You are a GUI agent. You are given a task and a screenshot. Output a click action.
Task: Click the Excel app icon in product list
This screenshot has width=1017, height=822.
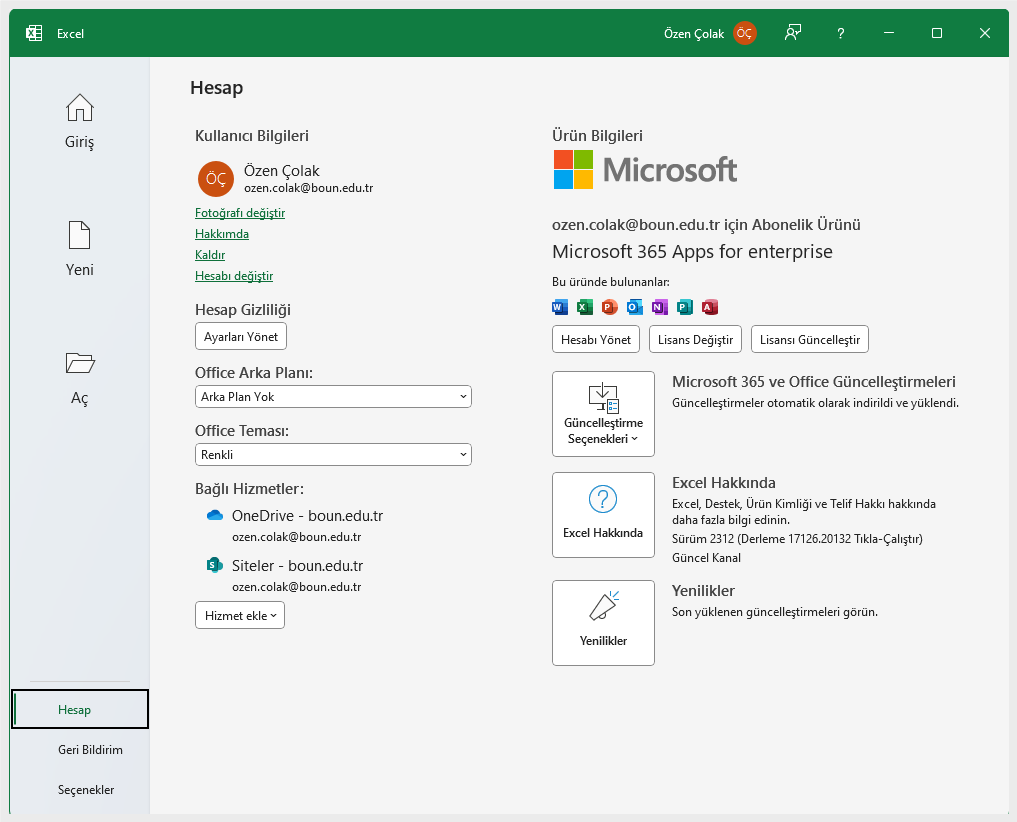point(585,307)
